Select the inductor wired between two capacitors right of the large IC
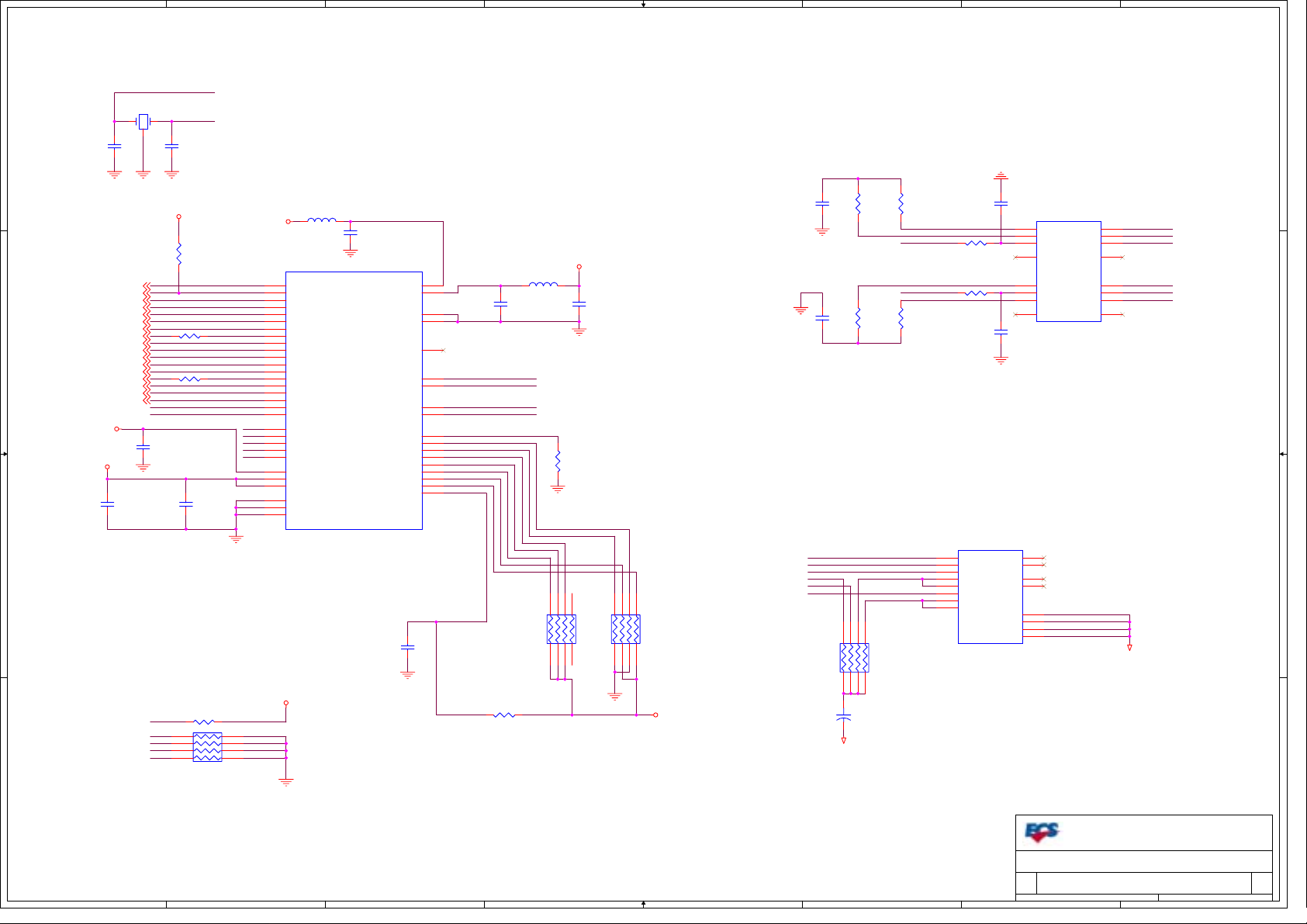The height and width of the screenshot is (924, 1307). [543, 285]
